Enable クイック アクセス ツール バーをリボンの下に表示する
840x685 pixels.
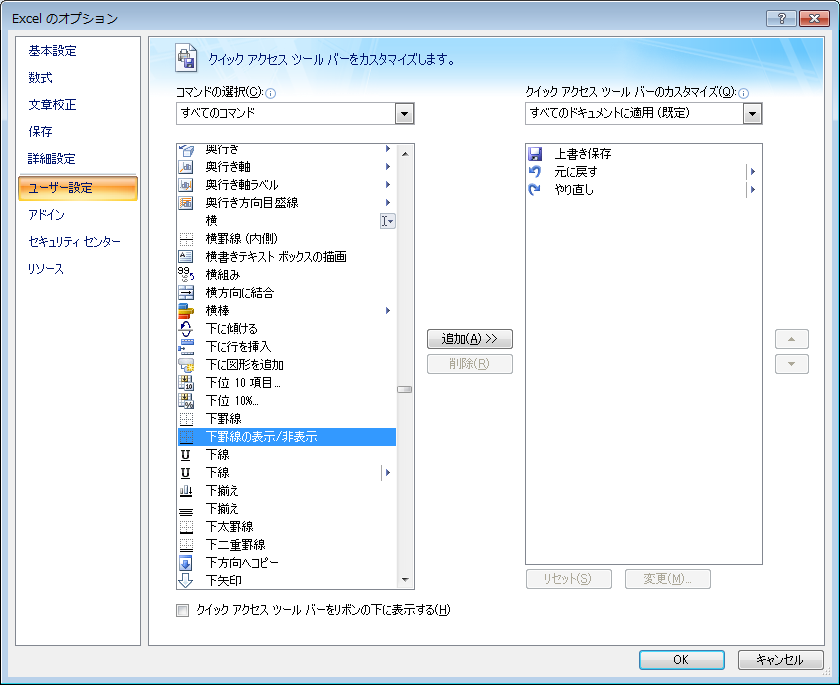point(182,608)
